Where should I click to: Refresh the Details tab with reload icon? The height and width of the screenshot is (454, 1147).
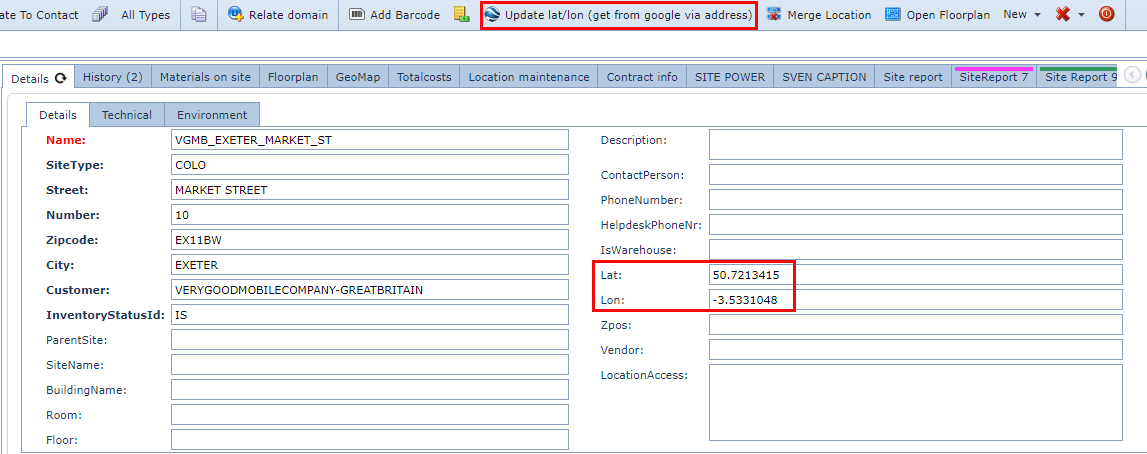pyautogui.click(x=61, y=78)
